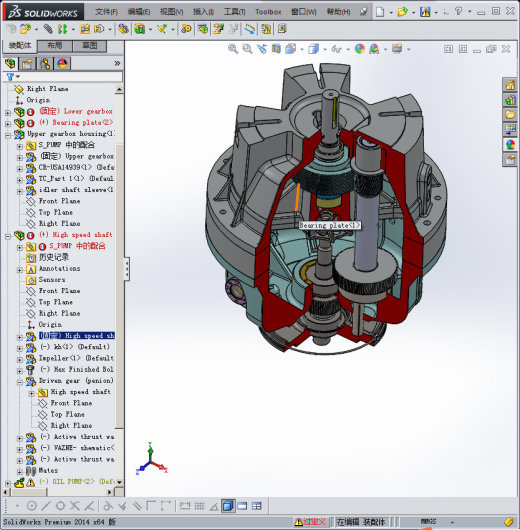520x530 pixels.
Task: Open the DisplayManager tab with color ball
Action: pos(62,63)
